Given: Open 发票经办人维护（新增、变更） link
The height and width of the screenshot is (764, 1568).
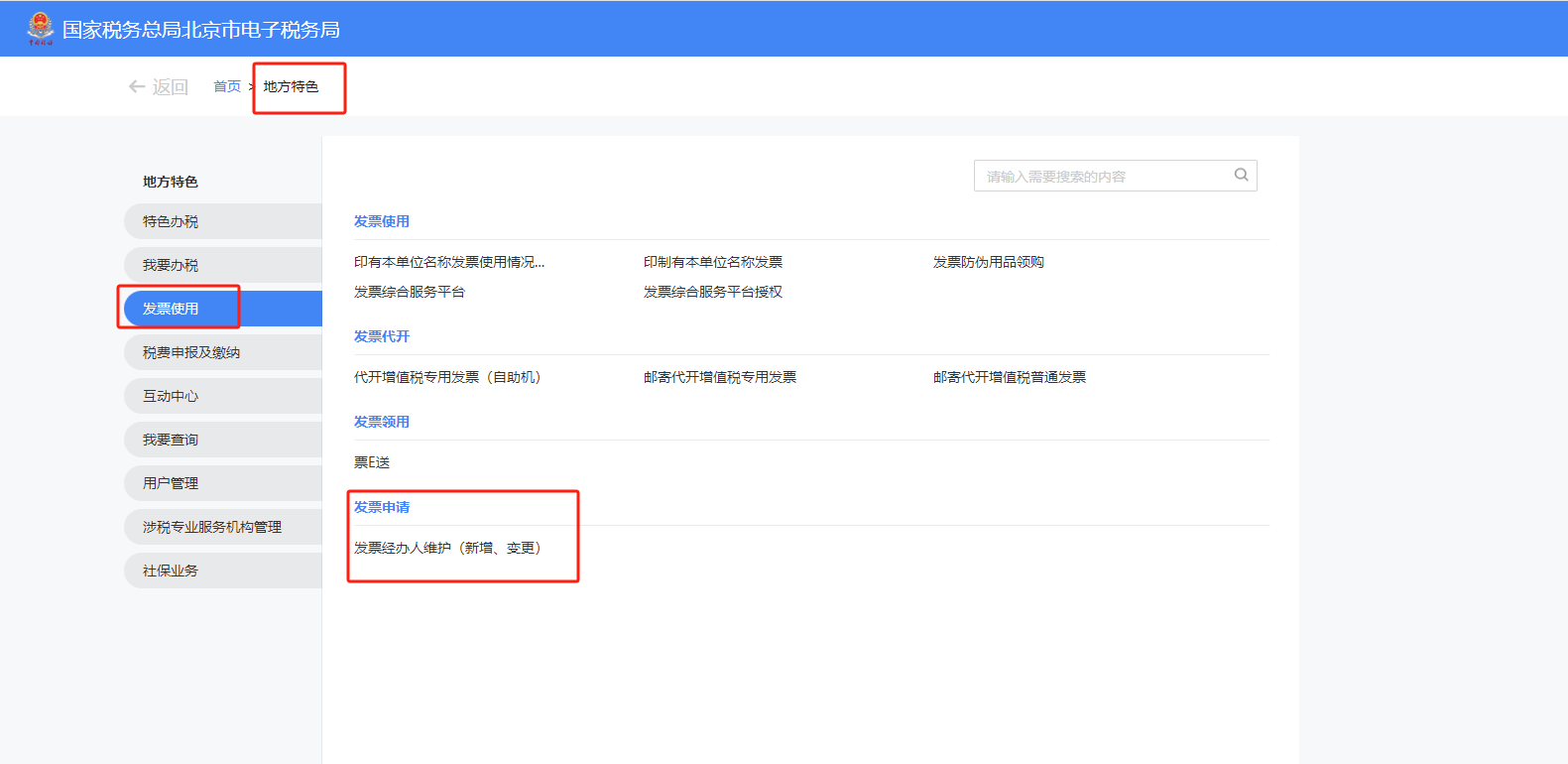Looking at the screenshot, I should pos(448,548).
